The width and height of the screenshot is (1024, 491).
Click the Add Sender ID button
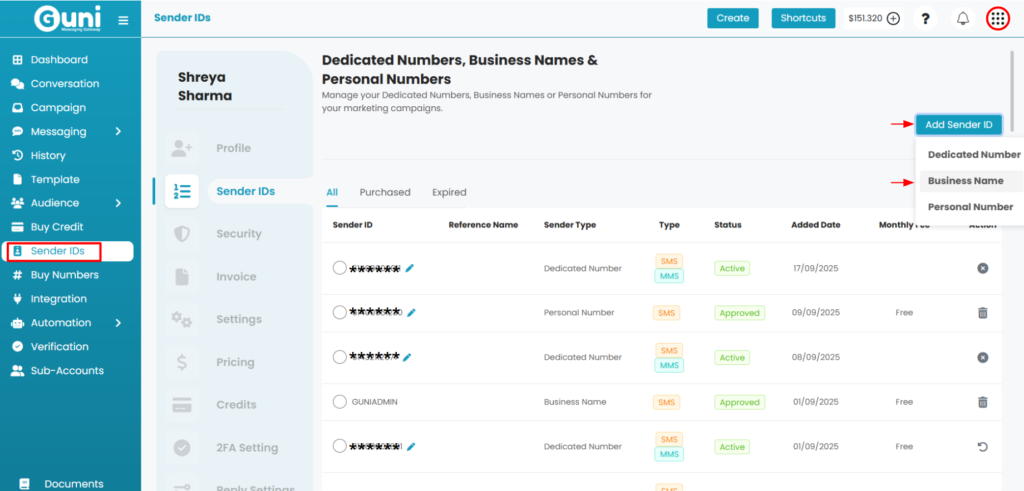(958, 125)
